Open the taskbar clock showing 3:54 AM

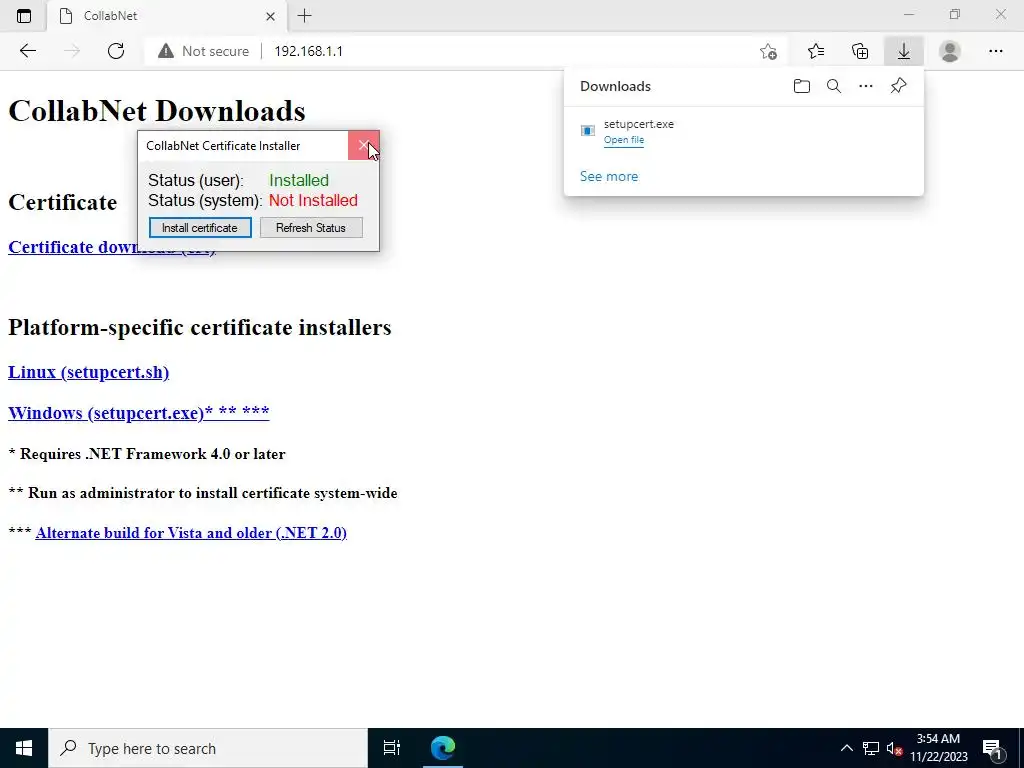[x=938, y=748]
